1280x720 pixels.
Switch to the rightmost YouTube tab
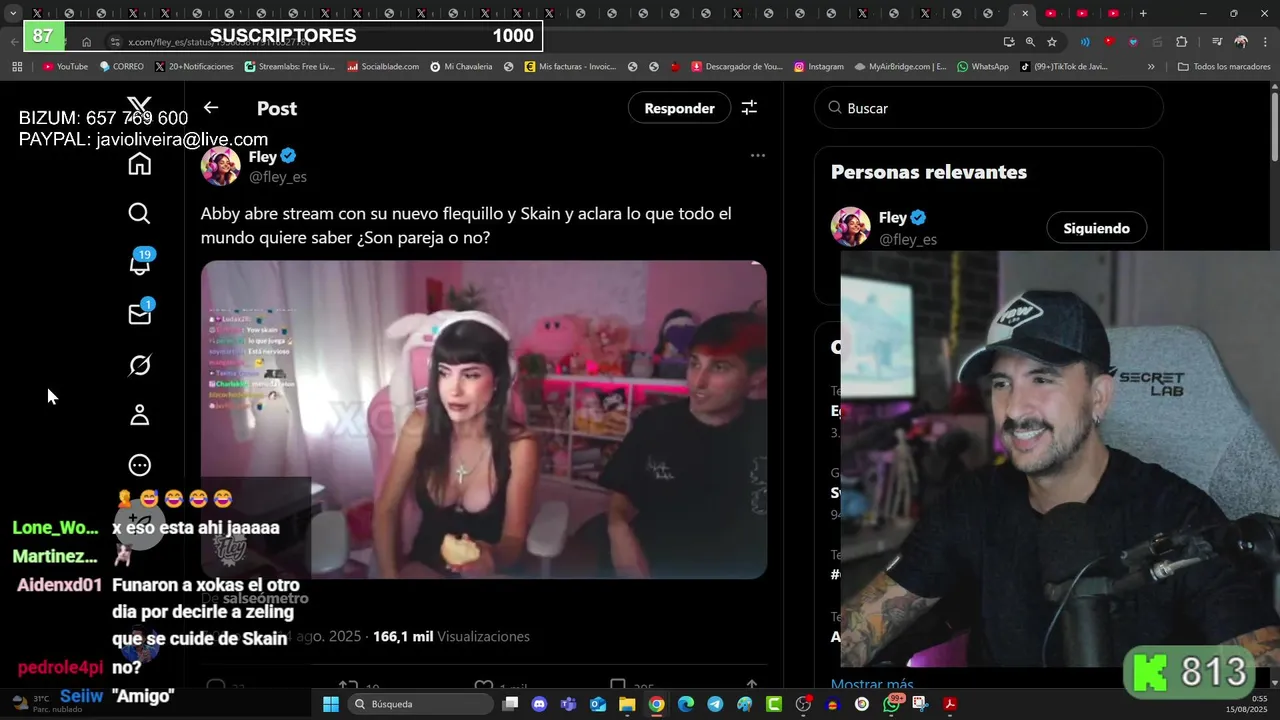(x=1113, y=13)
